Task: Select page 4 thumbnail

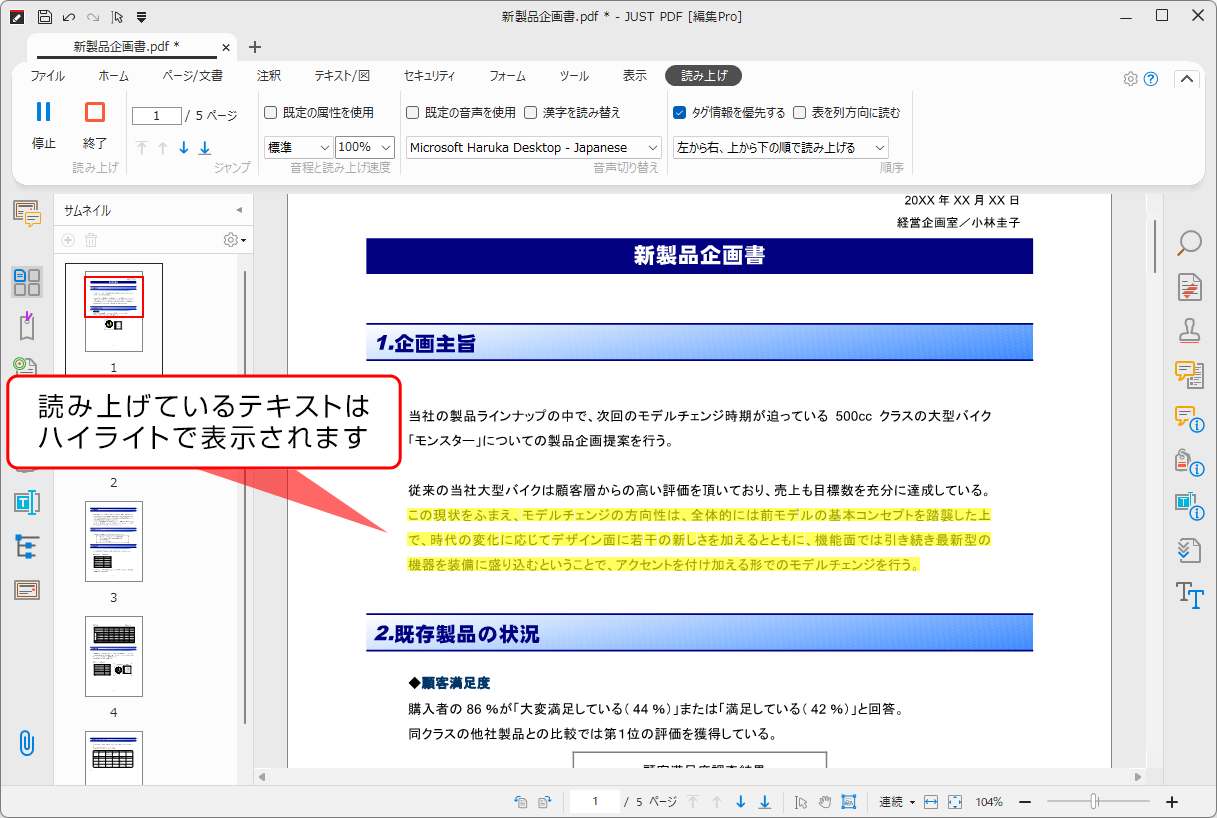Action: tap(114, 656)
